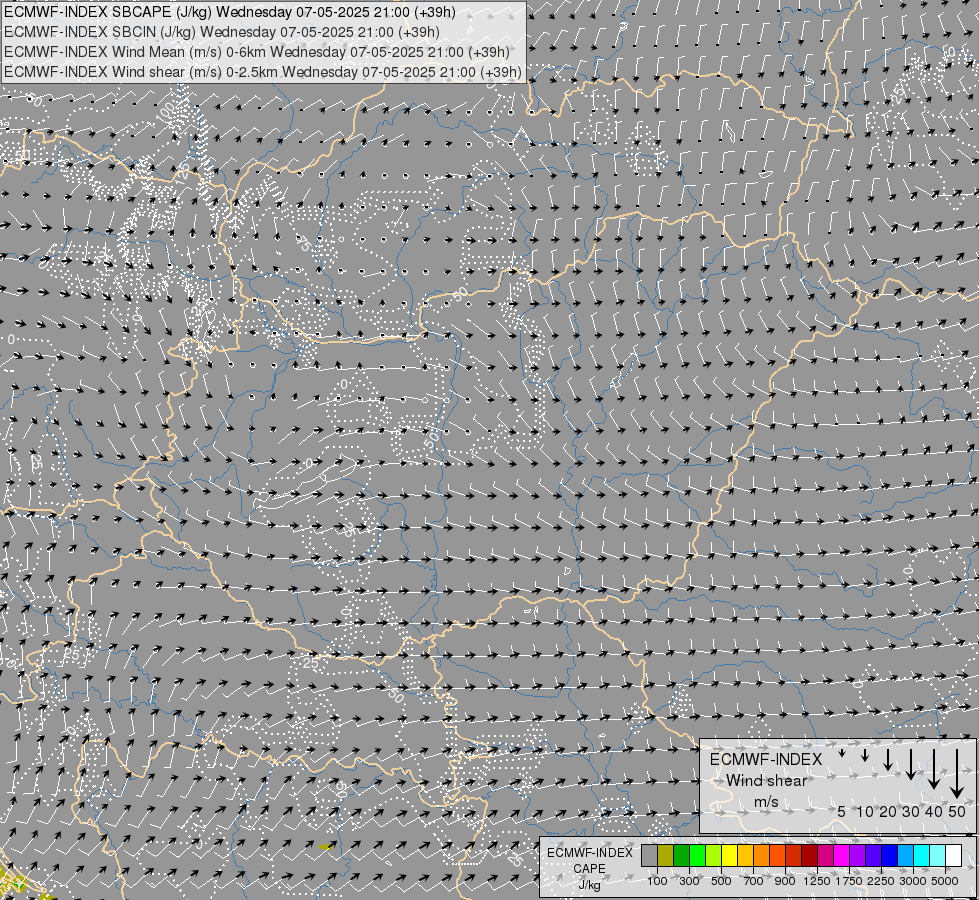The image size is (979, 900).
Task: Click the '5000' value under CAPE colorbar
Action: [x=945, y=881]
